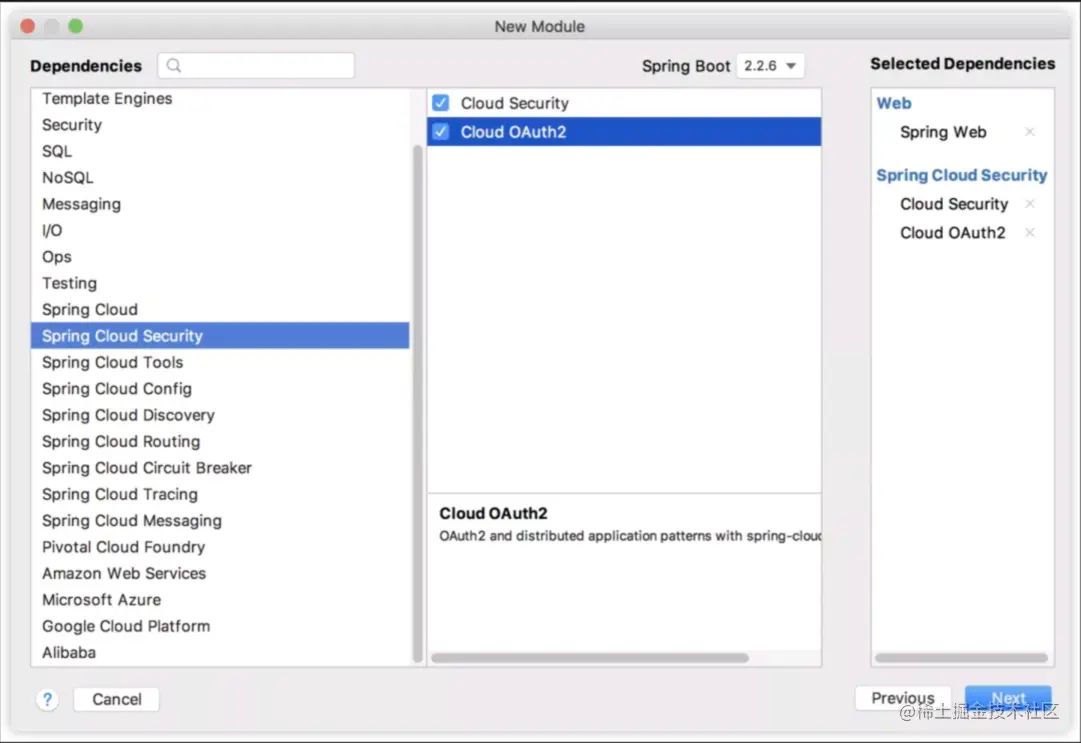Click the Cancel button
This screenshot has width=1081, height=743.
[117, 699]
